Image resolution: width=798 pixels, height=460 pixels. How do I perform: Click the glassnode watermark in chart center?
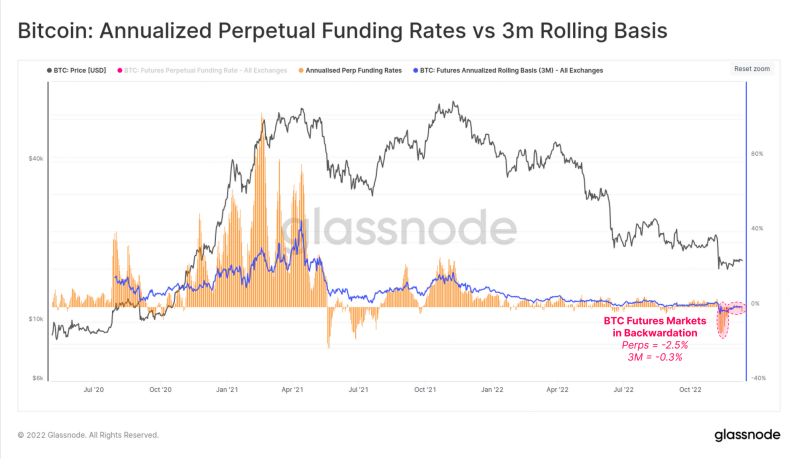click(398, 227)
